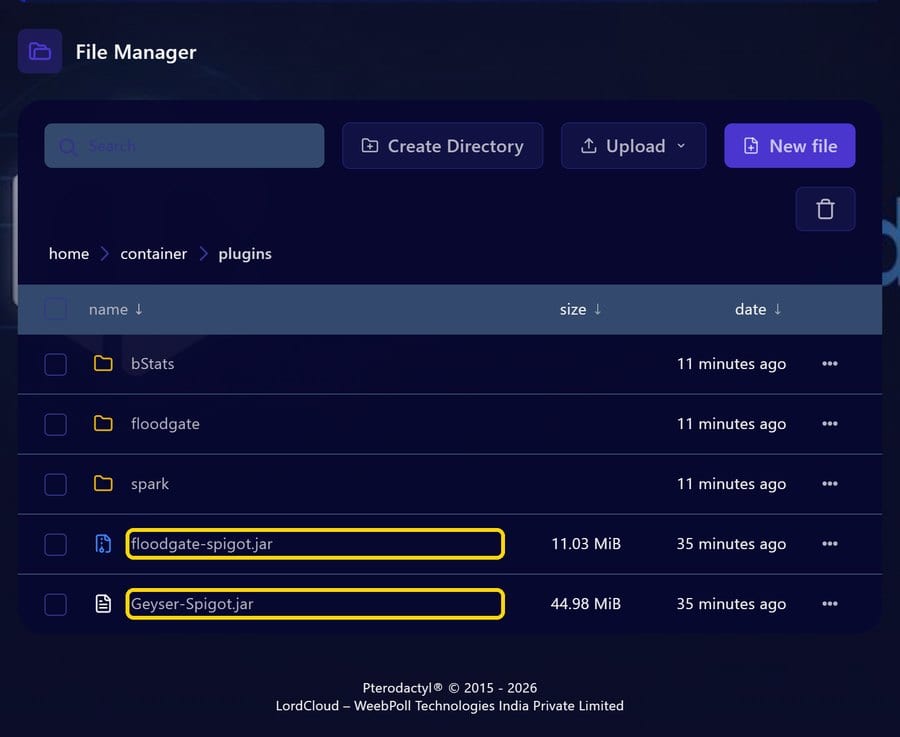Check the spark row checkbox
900x737 pixels.
(56, 484)
